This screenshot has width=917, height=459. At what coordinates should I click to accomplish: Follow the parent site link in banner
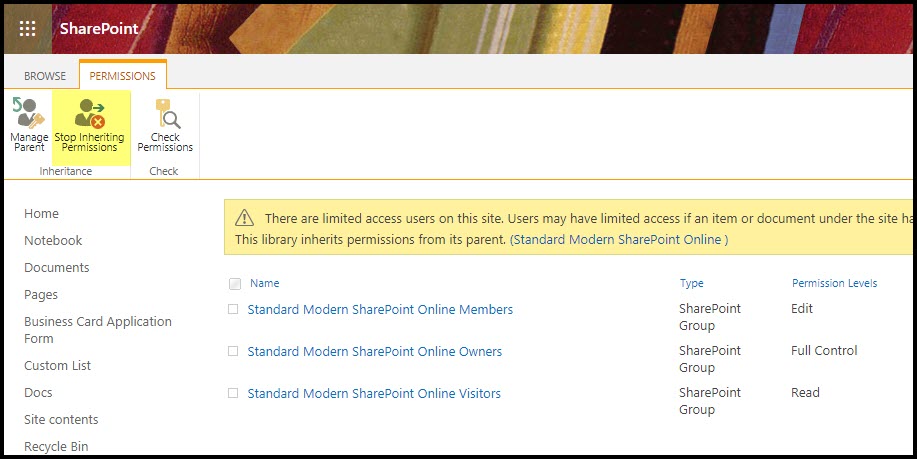(x=618, y=240)
